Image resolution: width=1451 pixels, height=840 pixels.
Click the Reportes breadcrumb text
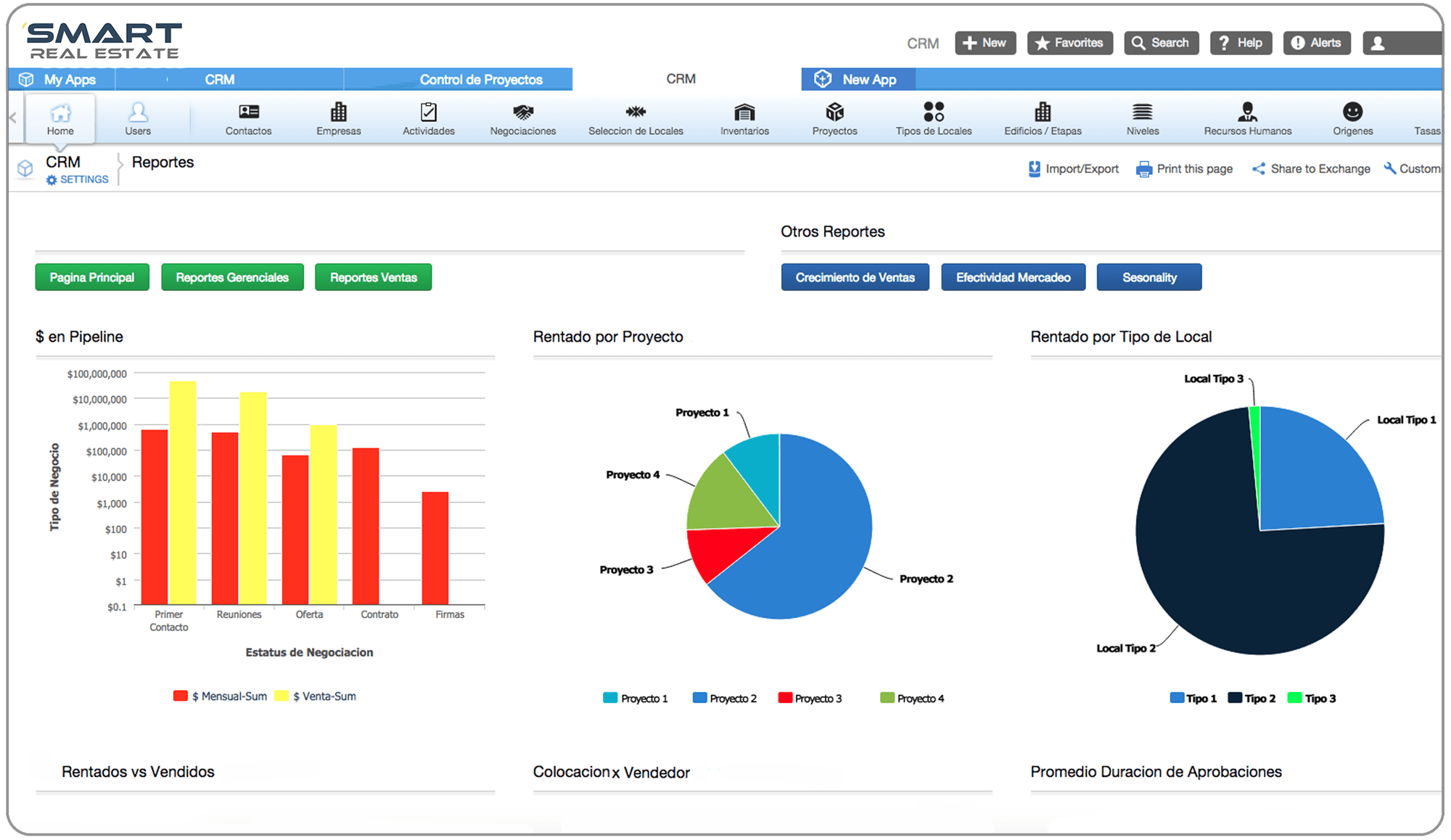click(x=163, y=162)
